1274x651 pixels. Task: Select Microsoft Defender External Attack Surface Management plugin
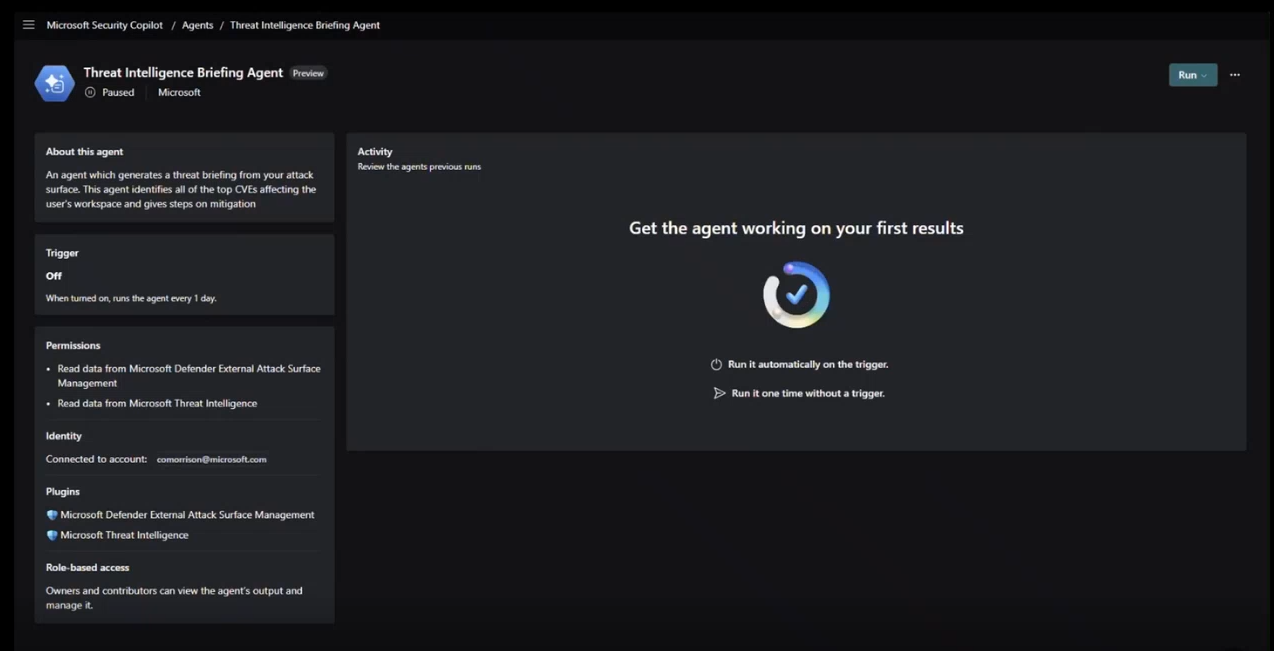pyautogui.click(x=187, y=515)
